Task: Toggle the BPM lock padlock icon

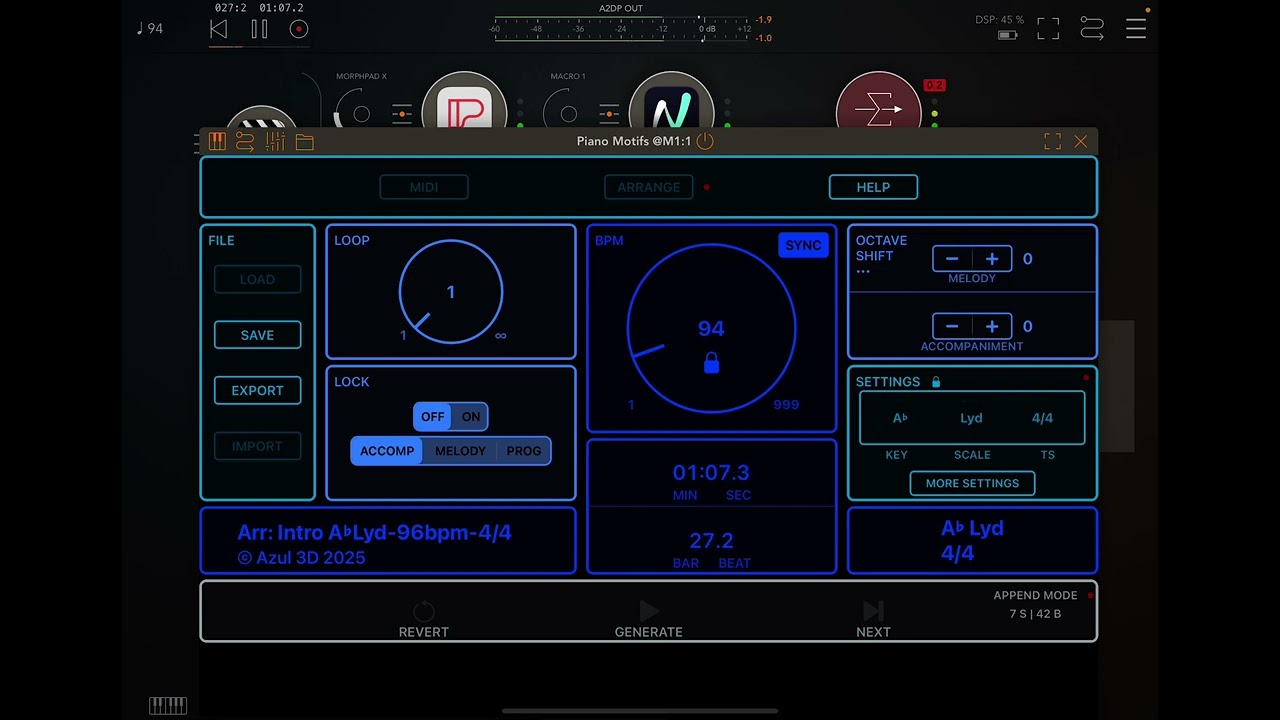Action: [x=711, y=363]
